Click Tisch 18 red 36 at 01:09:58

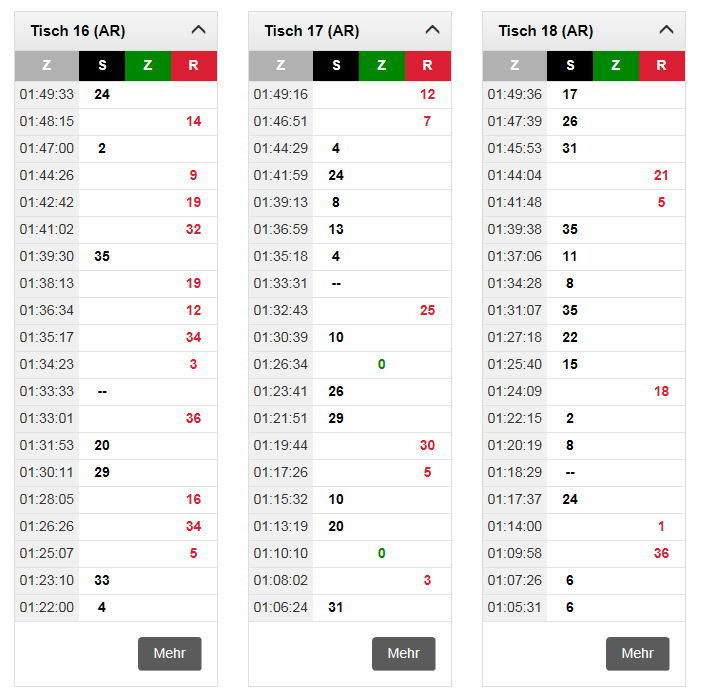click(661, 554)
